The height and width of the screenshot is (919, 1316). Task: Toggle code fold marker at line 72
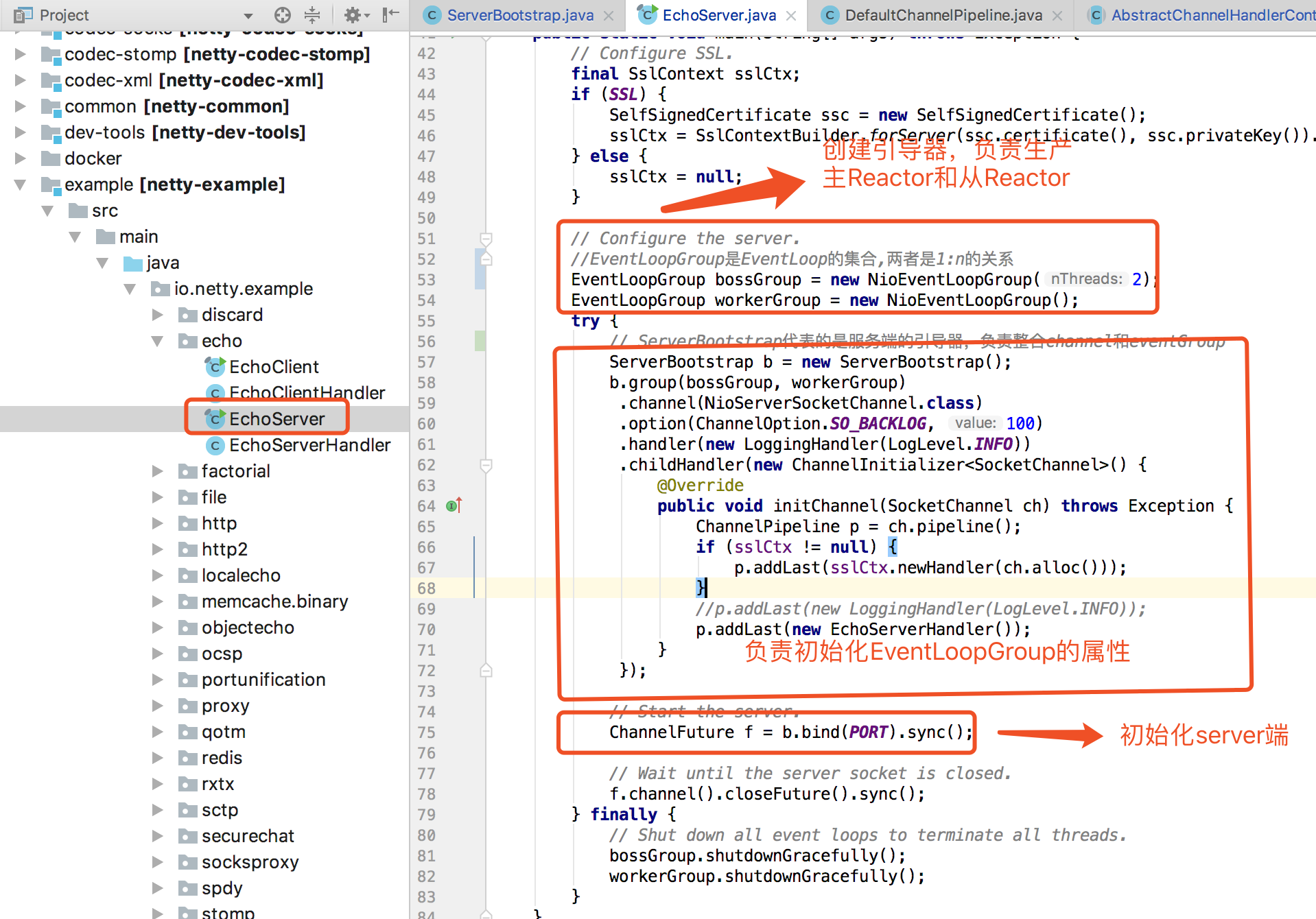[486, 670]
